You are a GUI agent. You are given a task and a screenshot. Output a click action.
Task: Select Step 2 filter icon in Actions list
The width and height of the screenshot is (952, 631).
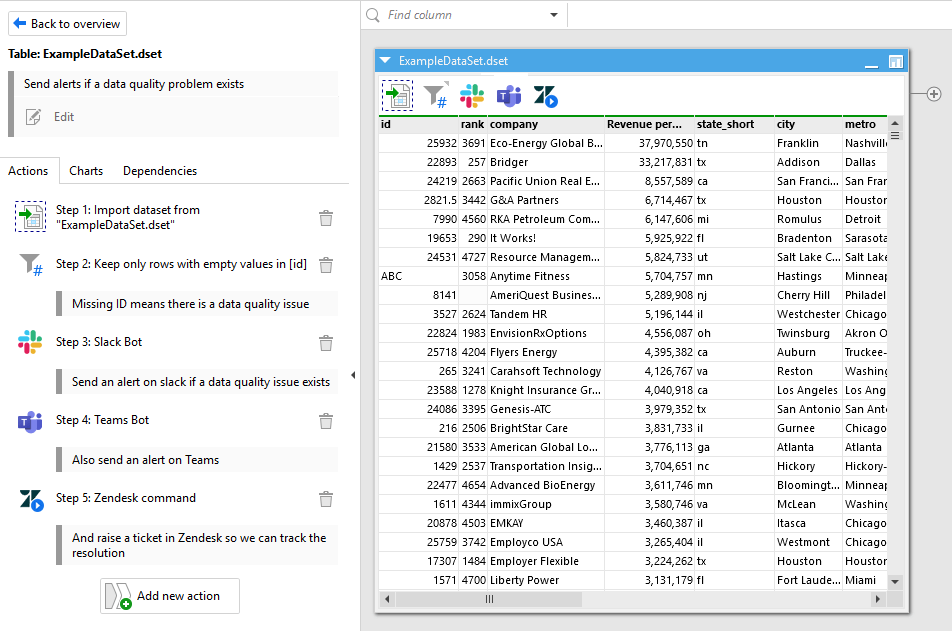click(x=30, y=265)
